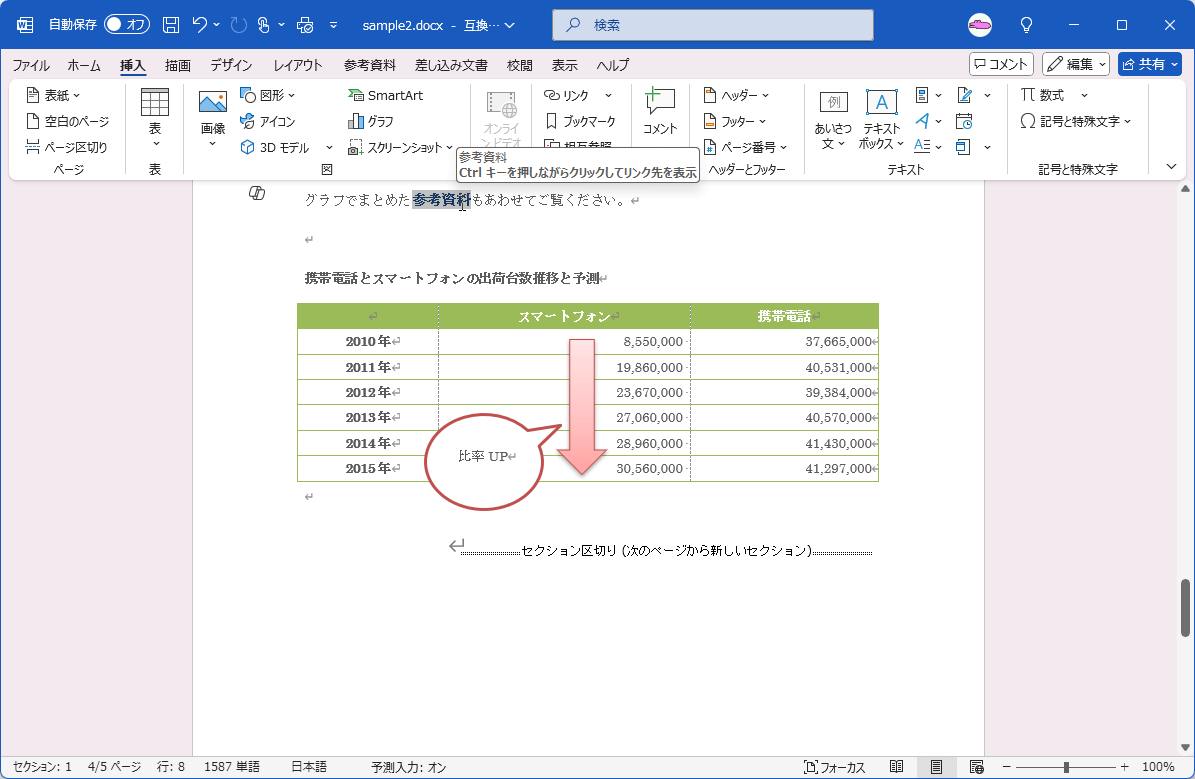Open the 図形 shapes gallery
1195x779 pixels.
pos(268,95)
